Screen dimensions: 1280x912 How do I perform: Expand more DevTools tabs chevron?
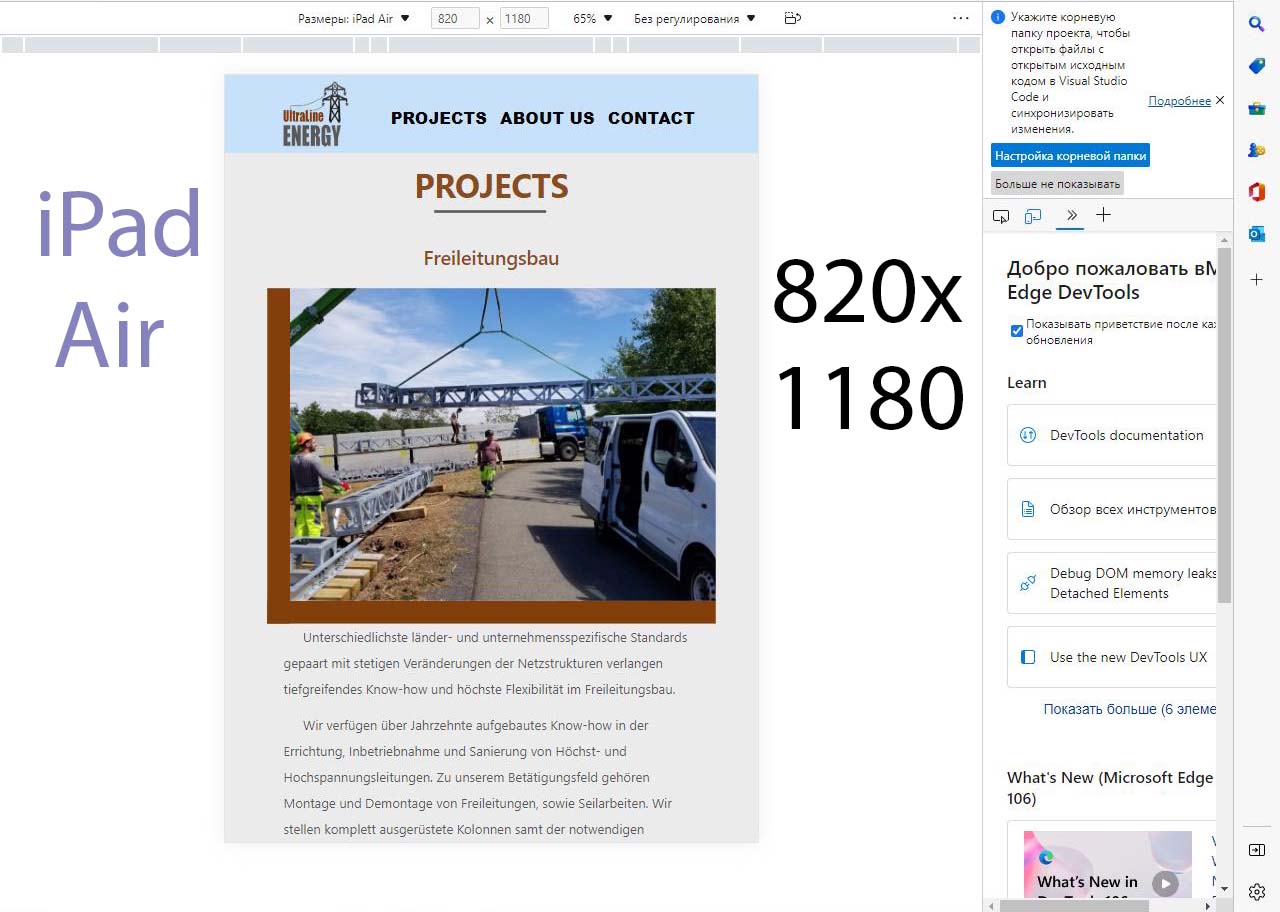1071,215
